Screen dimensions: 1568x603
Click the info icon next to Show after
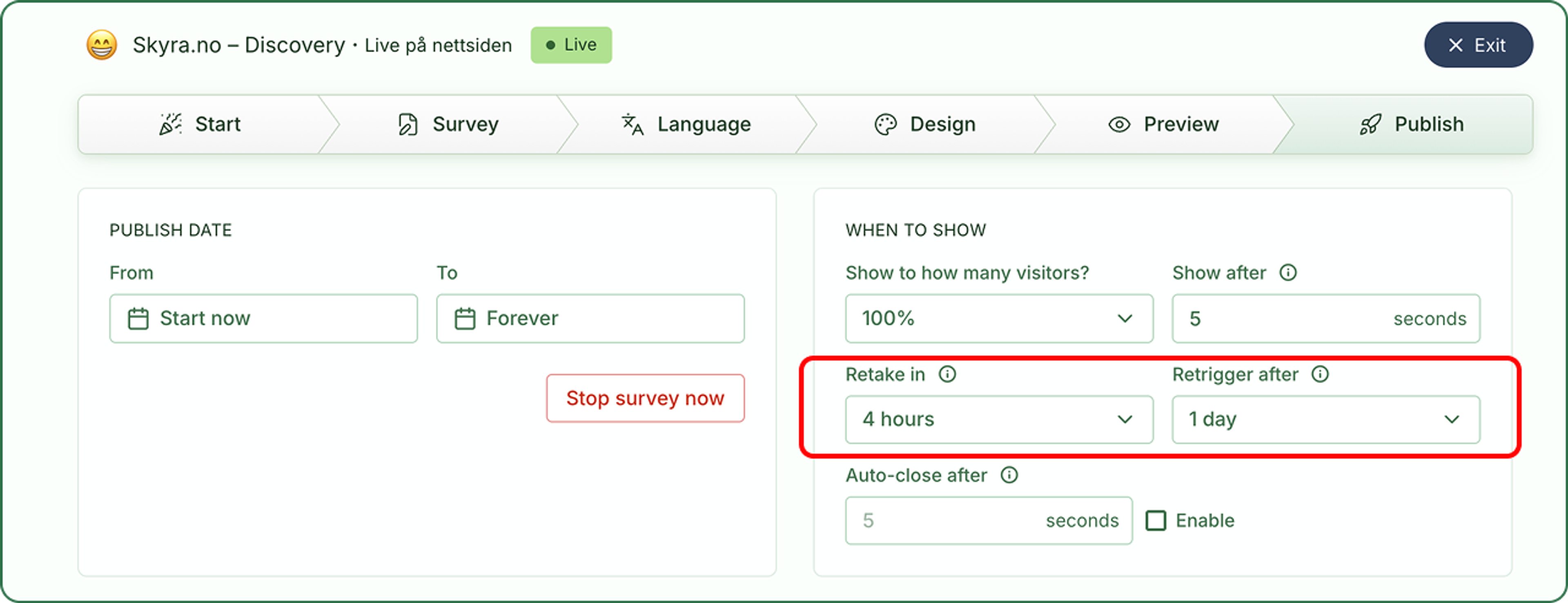[1288, 272]
